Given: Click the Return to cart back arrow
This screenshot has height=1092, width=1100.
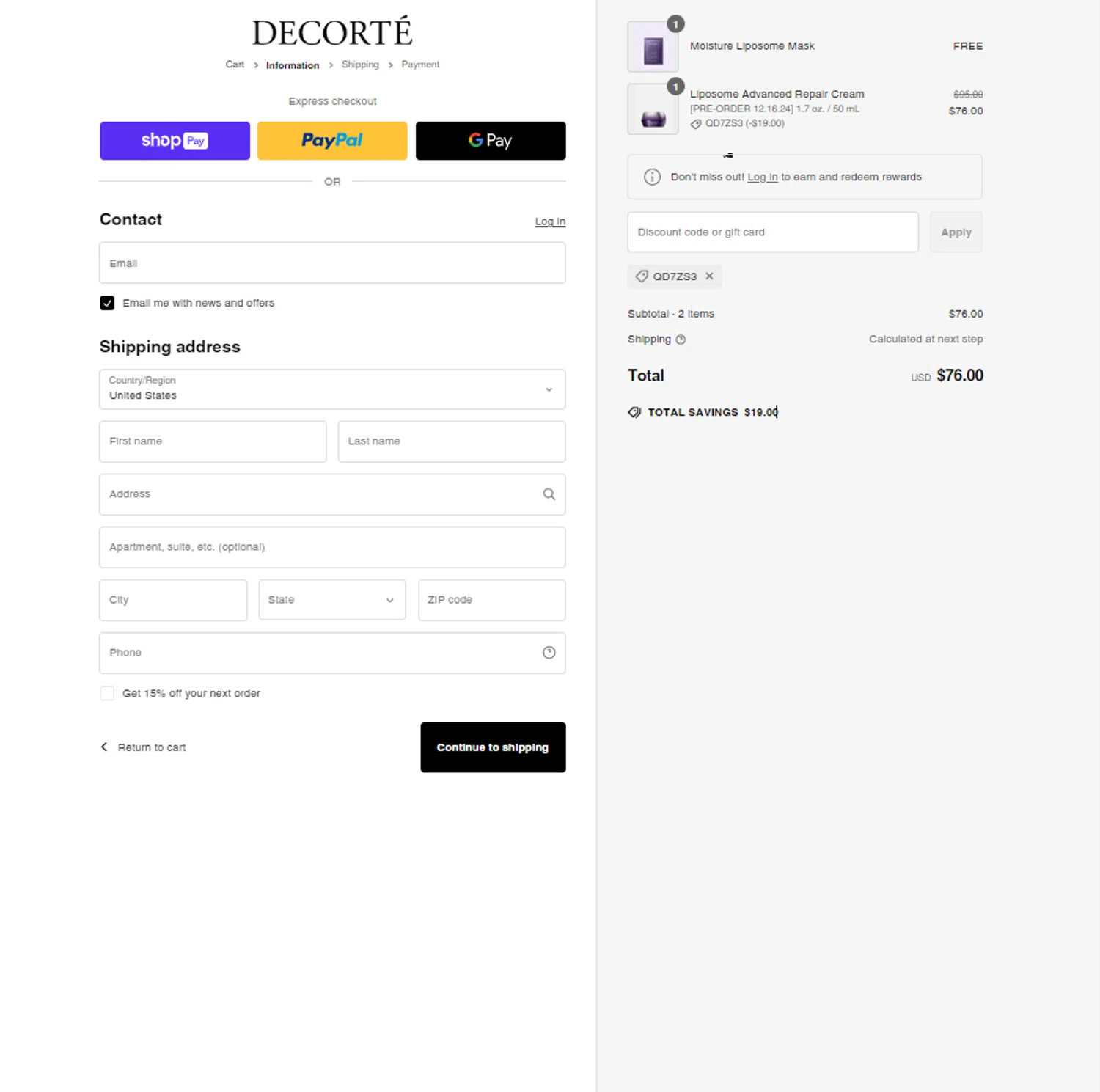Looking at the screenshot, I should point(104,747).
